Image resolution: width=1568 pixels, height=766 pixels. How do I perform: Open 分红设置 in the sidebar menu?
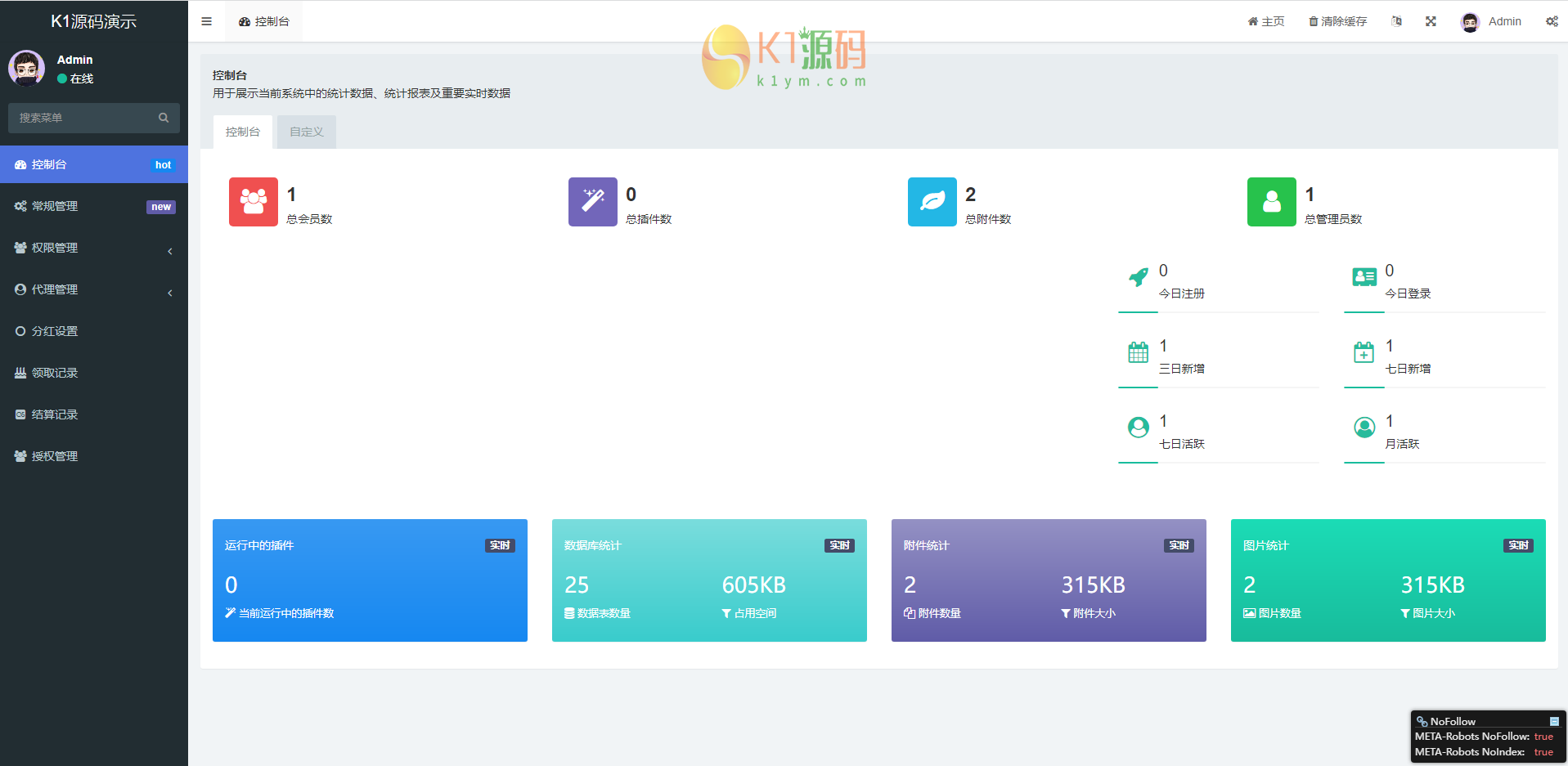tap(94, 331)
